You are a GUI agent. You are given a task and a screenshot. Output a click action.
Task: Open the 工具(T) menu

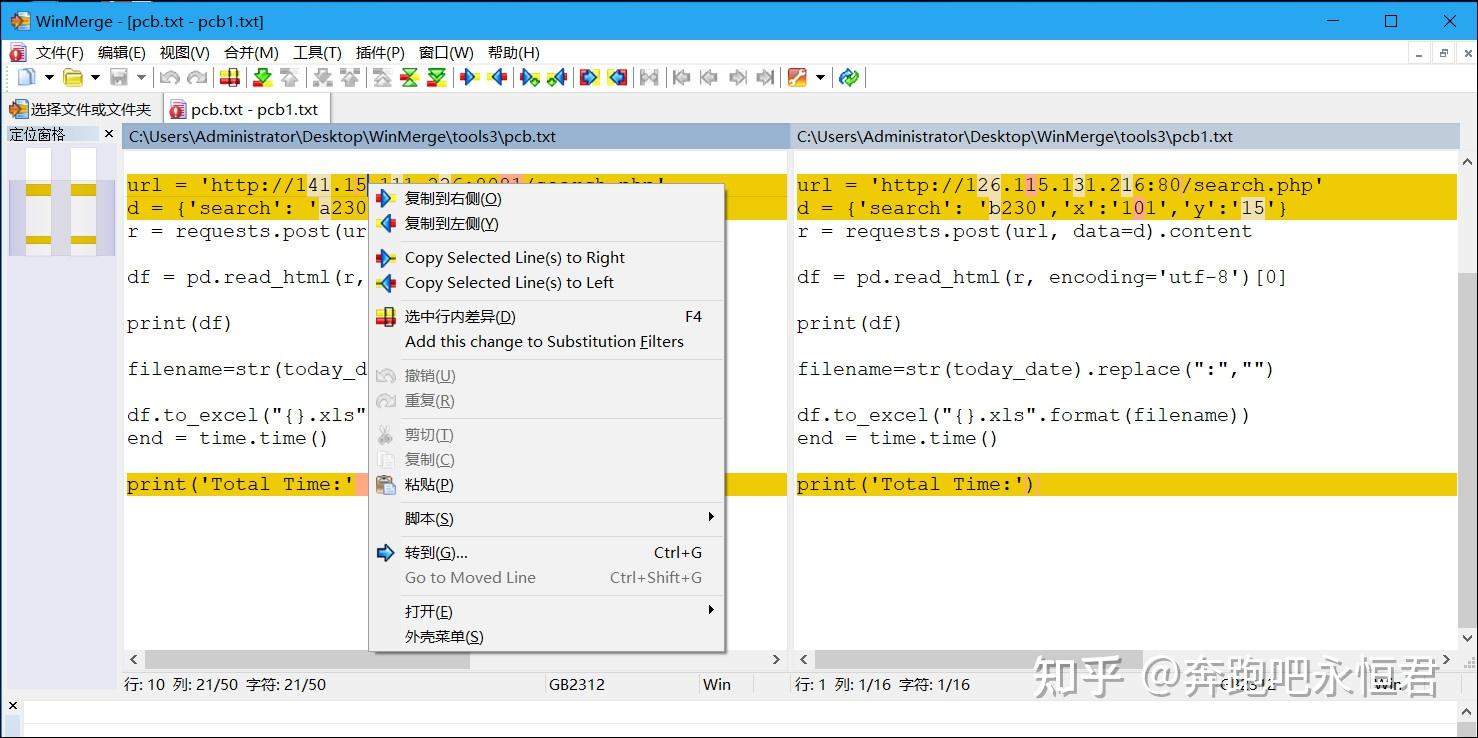317,52
